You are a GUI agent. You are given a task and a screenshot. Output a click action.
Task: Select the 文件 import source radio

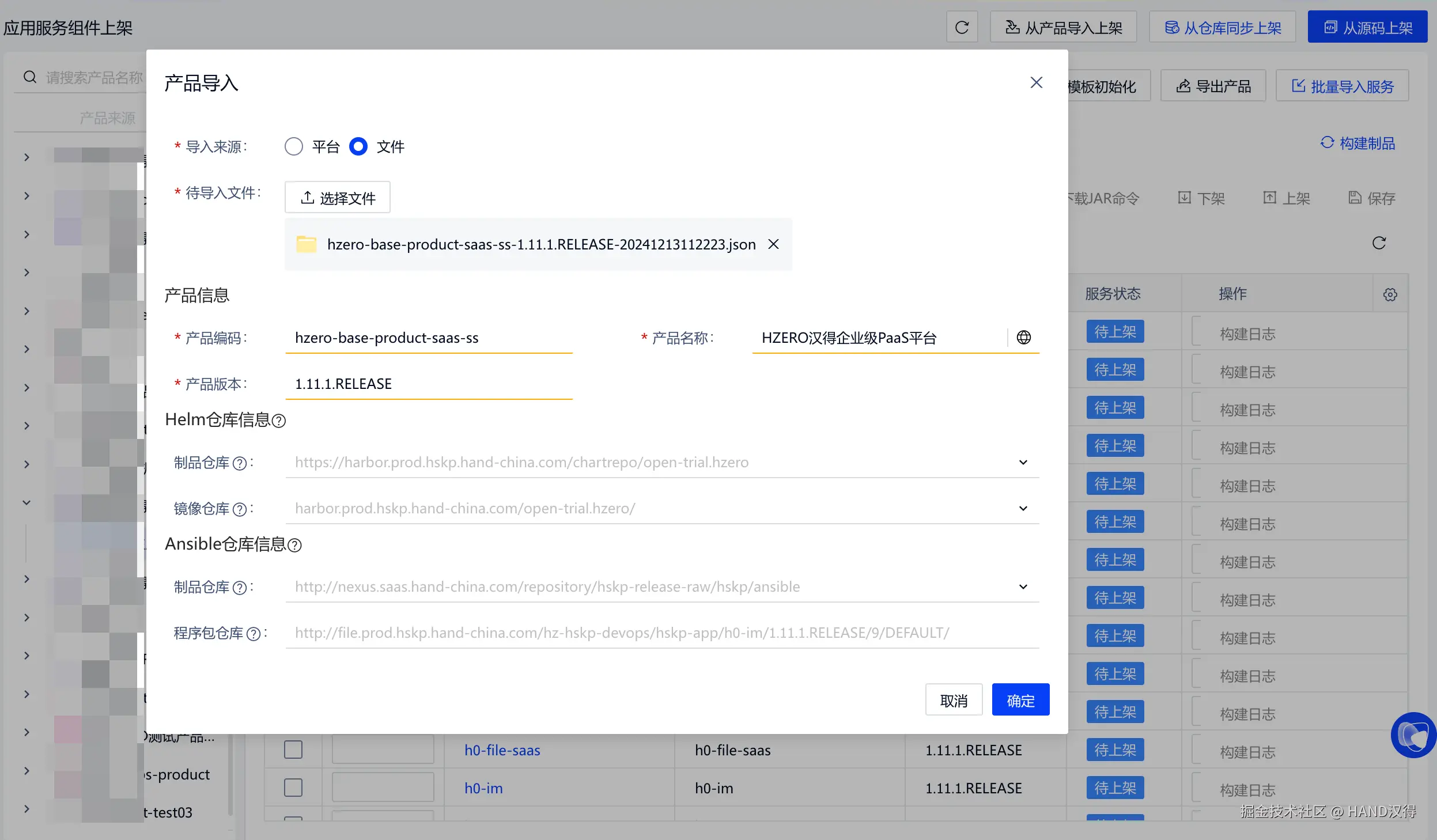pos(358,146)
